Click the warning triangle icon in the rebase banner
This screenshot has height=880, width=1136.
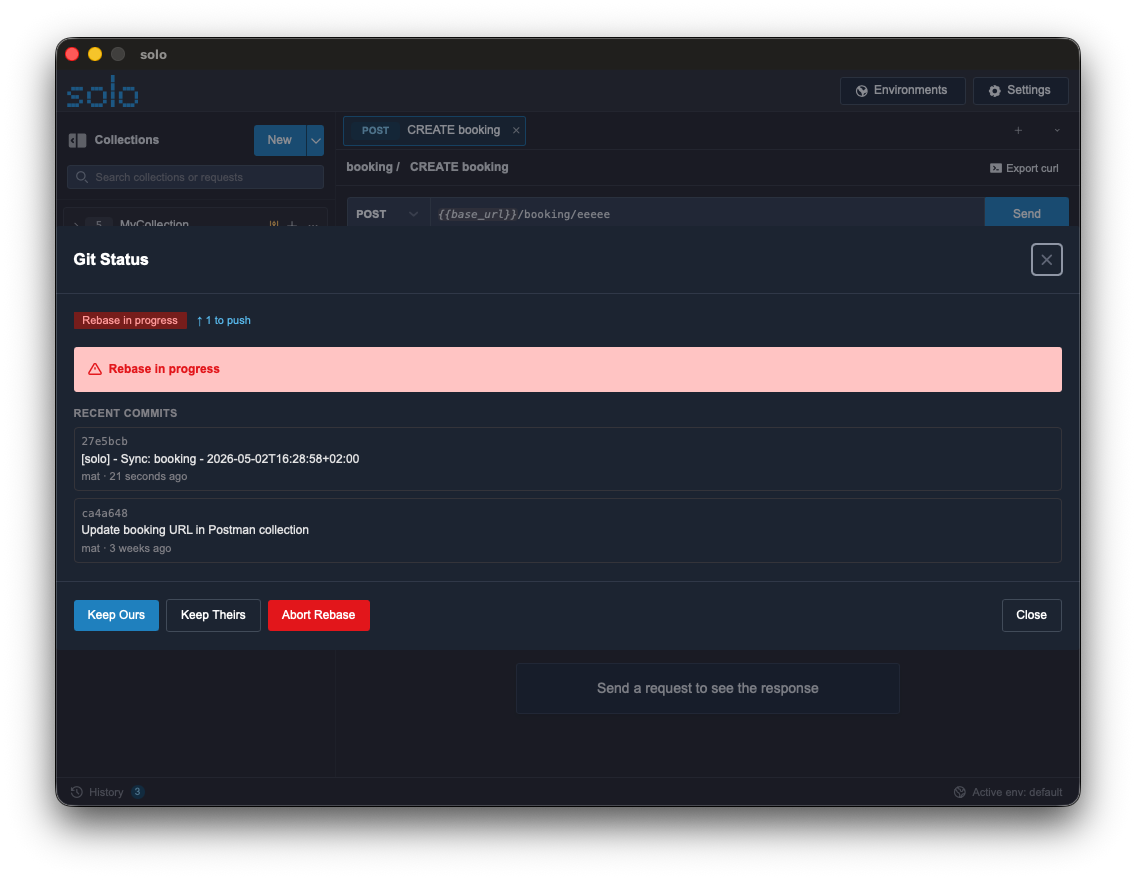coord(95,369)
